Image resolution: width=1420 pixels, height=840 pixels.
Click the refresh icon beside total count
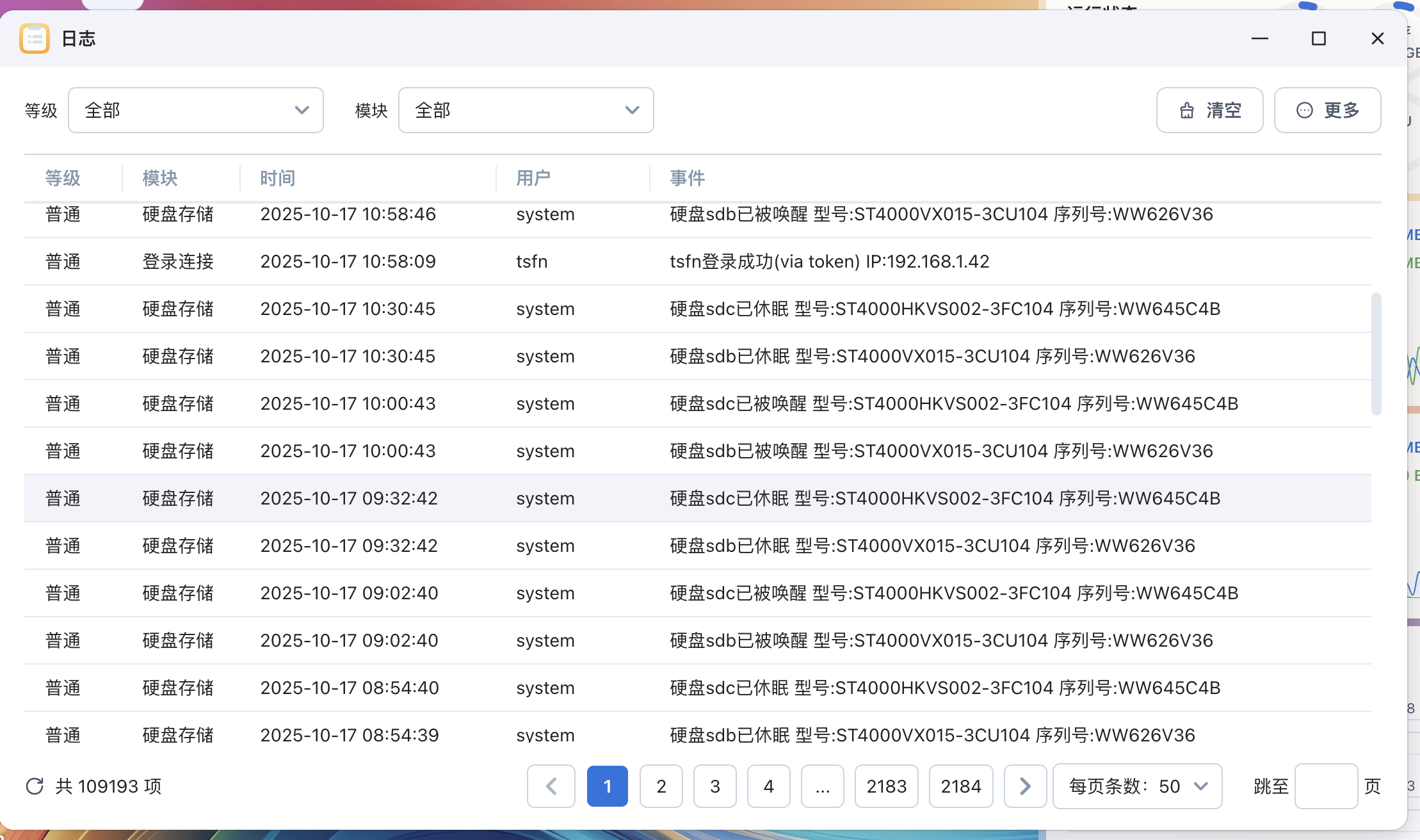click(35, 786)
